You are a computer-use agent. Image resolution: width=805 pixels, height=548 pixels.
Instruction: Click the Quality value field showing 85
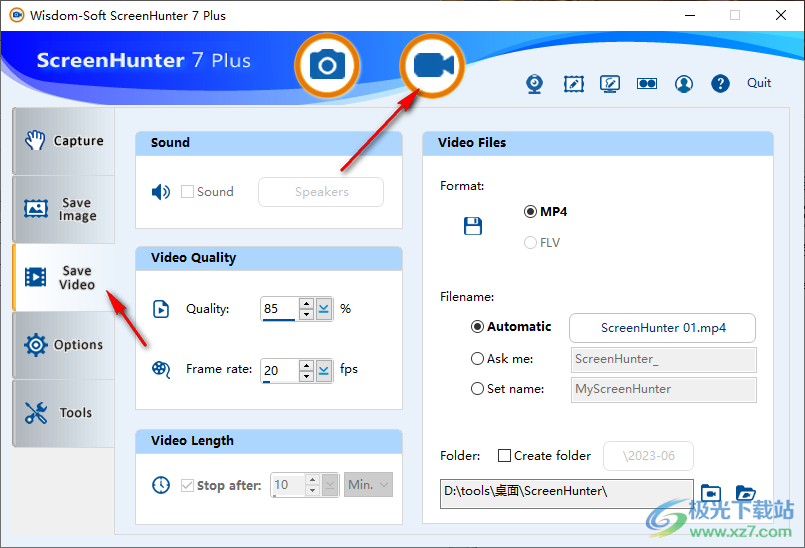pos(279,309)
